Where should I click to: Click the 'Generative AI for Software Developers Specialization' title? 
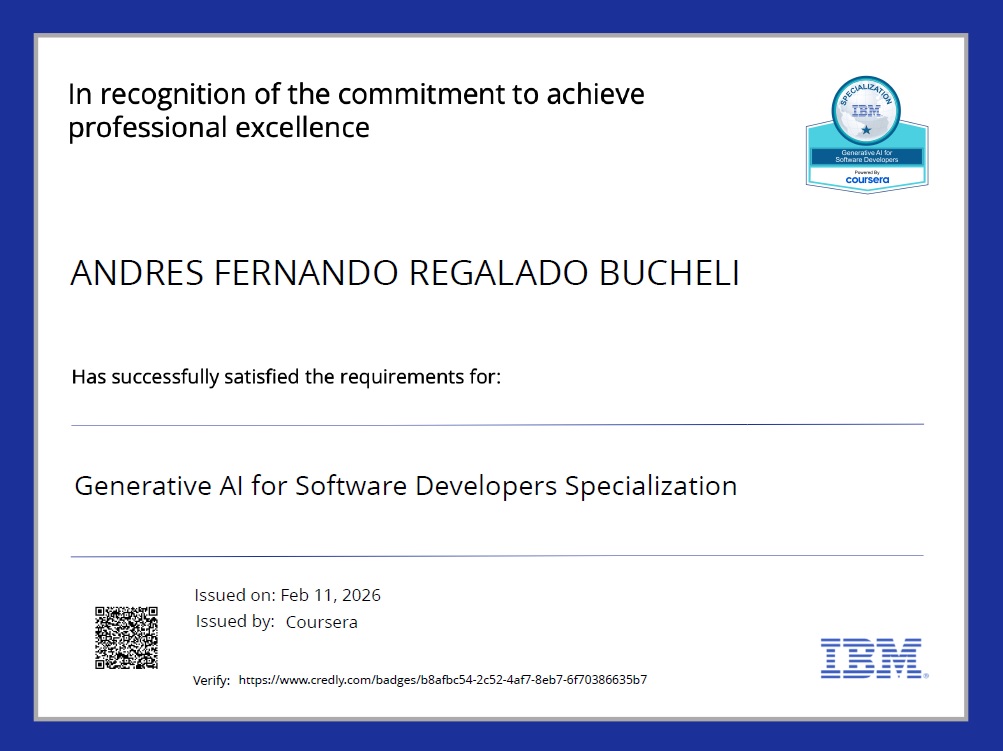tap(404, 486)
